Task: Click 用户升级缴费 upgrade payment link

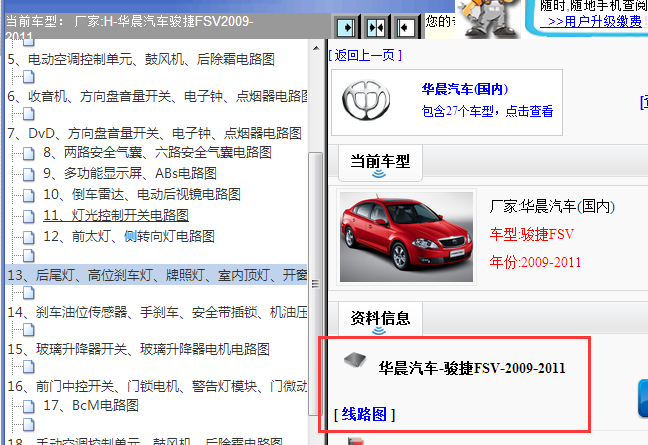Action: 591,21
